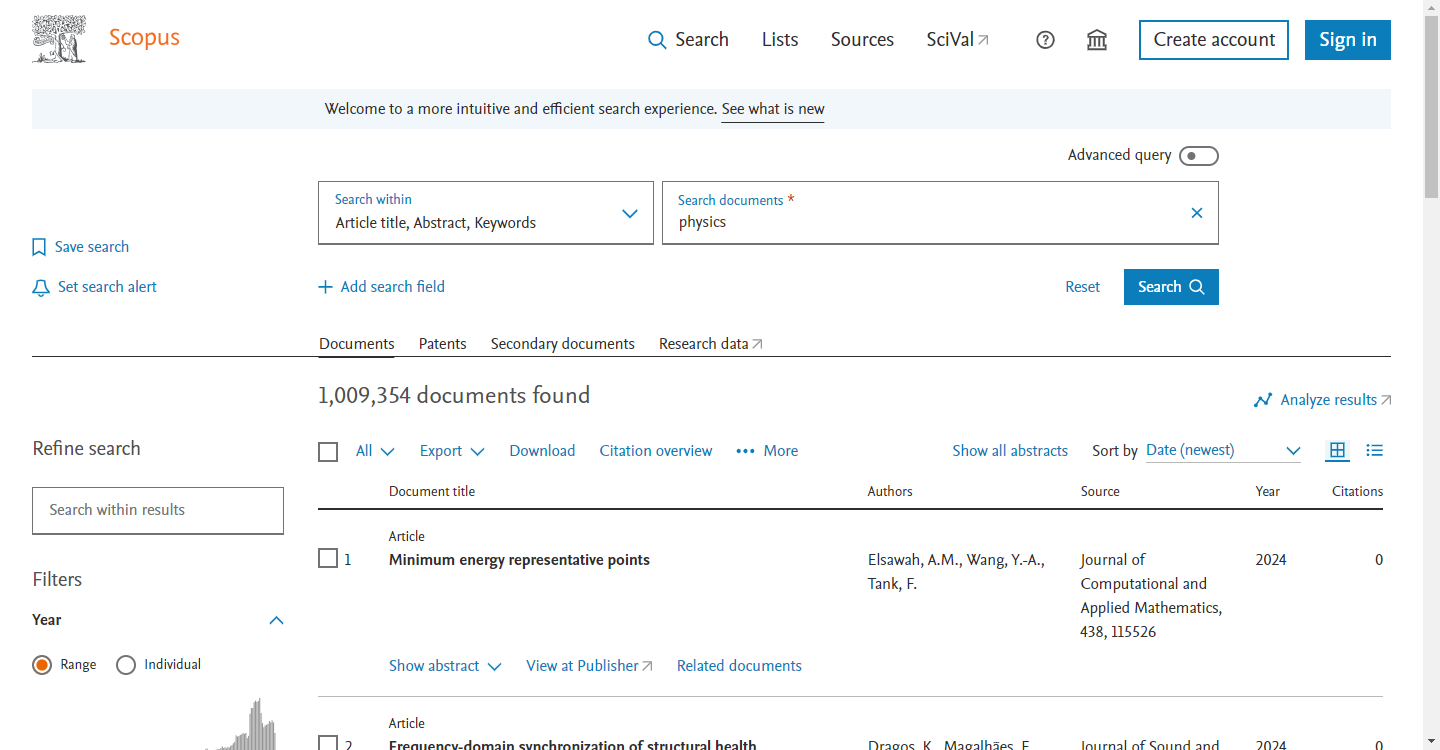The image size is (1440, 750).
Task: Click the Set search alert bell icon
Action: pyautogui.click(x=41, y=288)
